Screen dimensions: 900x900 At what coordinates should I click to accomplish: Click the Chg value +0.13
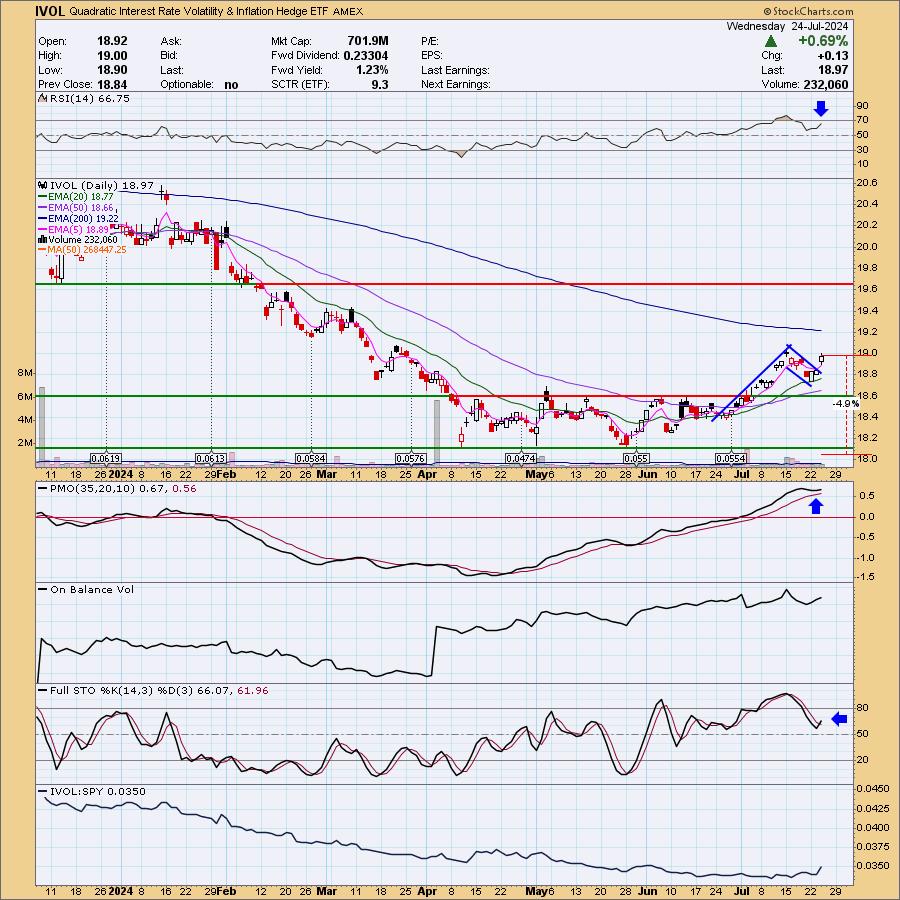point(834,56)
